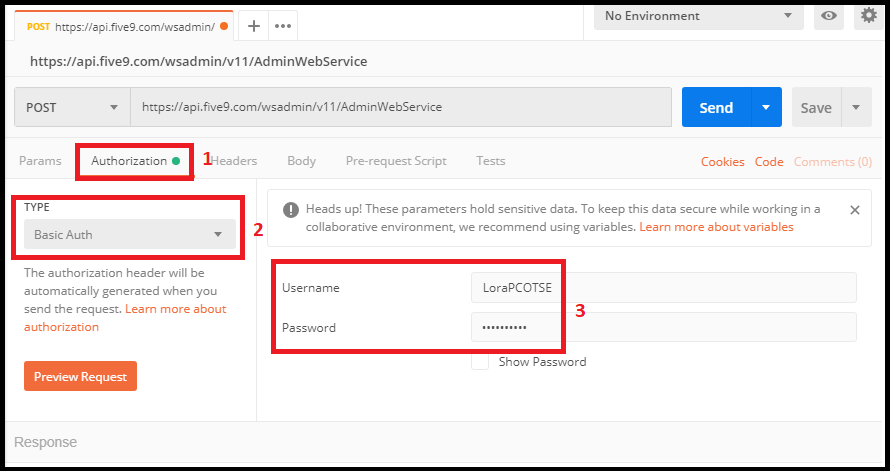The image size is (890, 471).
Task: Open the Cookies link
Action: point(723,162)
